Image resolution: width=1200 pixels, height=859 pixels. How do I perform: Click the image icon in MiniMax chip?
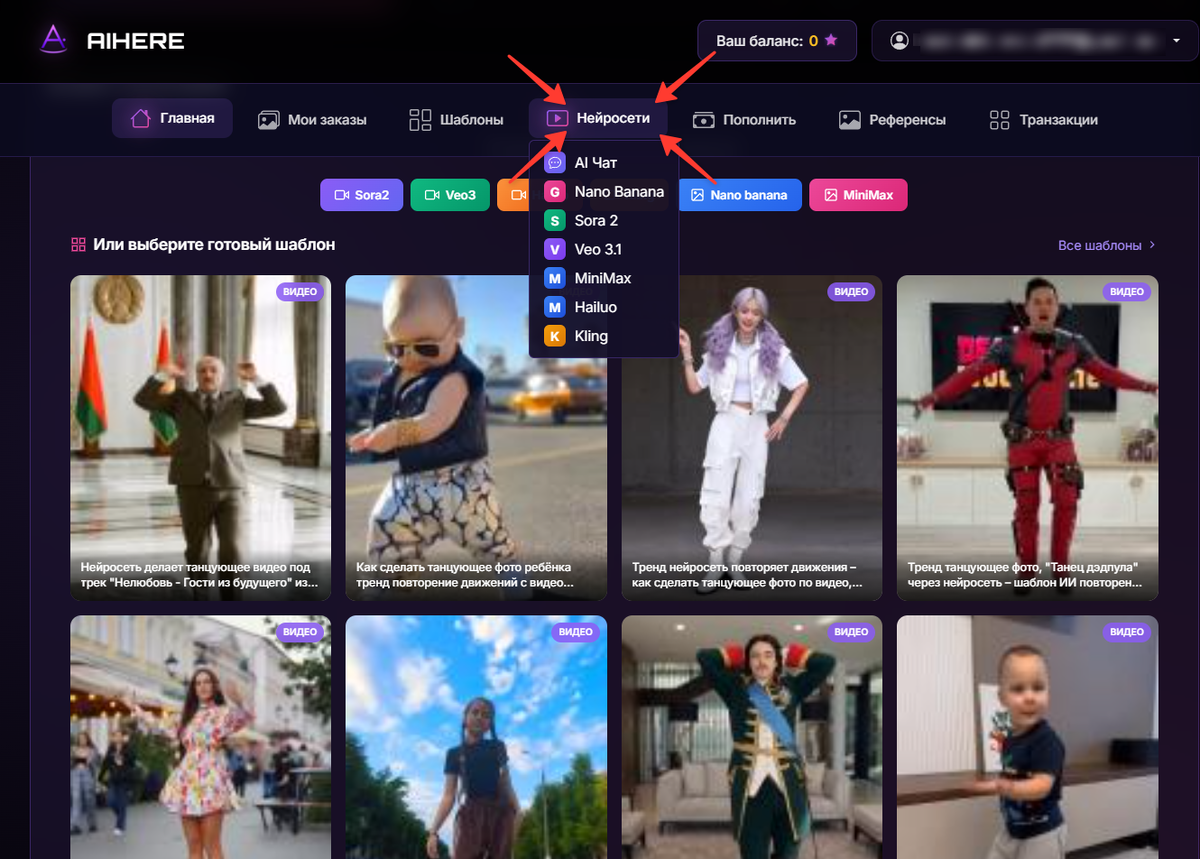click(x=830, y=195)
